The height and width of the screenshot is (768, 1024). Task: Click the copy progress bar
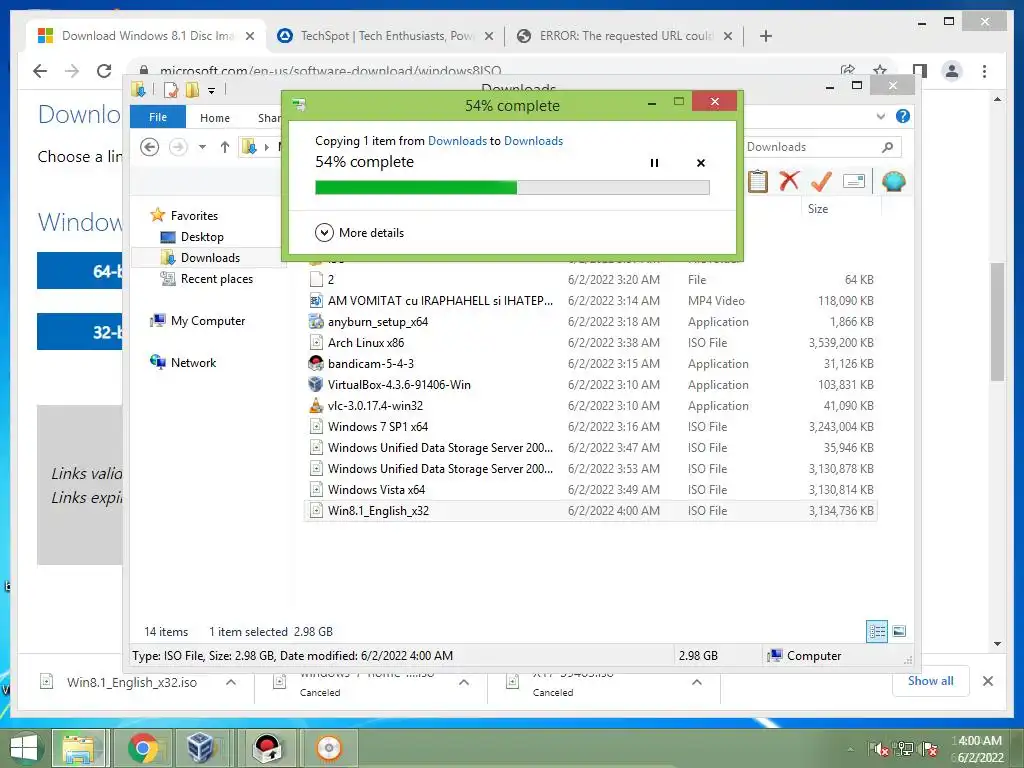(512, 188)
